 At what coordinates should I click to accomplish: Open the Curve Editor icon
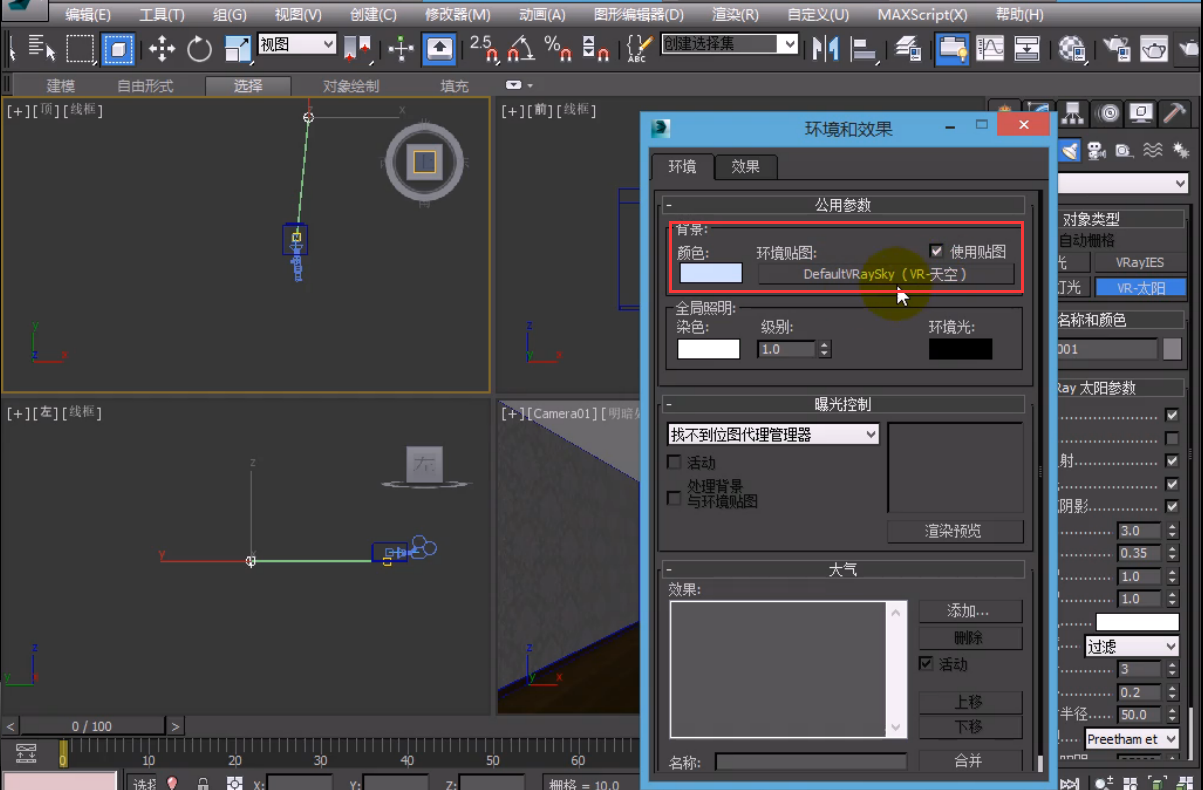[990, 48]
